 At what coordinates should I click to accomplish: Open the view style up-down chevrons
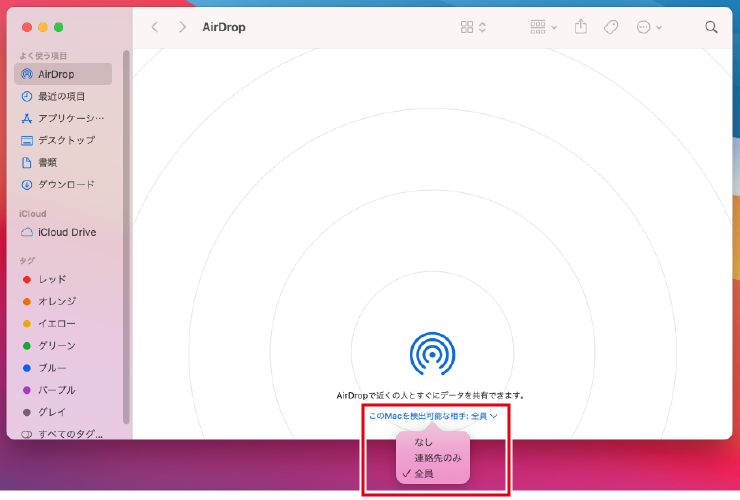[482, 27]
